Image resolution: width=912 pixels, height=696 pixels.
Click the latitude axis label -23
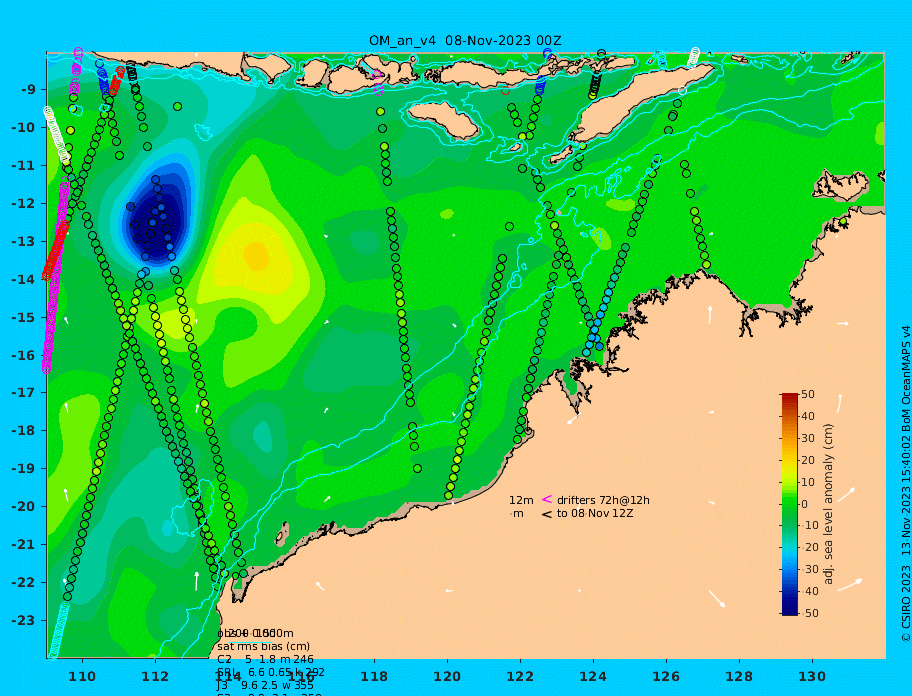click(23, 620)
